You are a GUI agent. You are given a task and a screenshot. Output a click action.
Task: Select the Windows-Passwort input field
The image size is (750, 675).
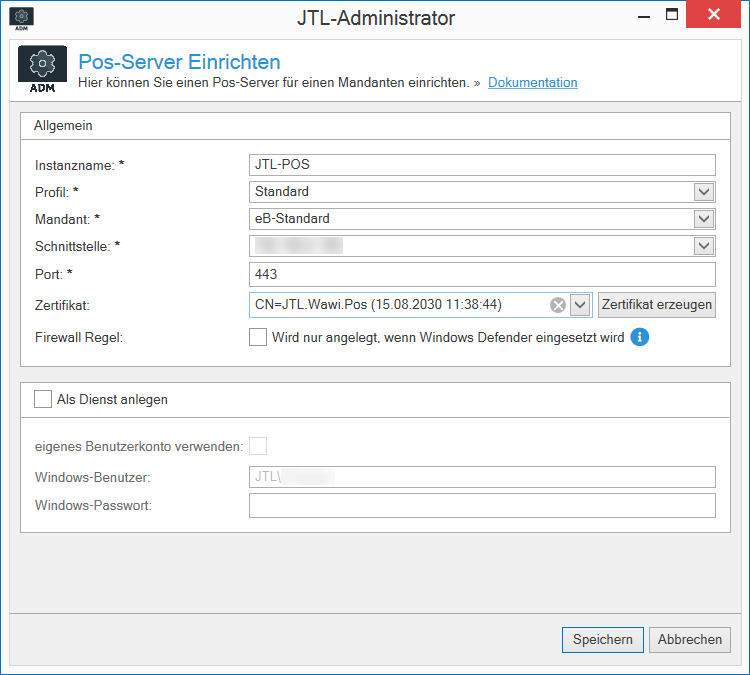point(482,506)
